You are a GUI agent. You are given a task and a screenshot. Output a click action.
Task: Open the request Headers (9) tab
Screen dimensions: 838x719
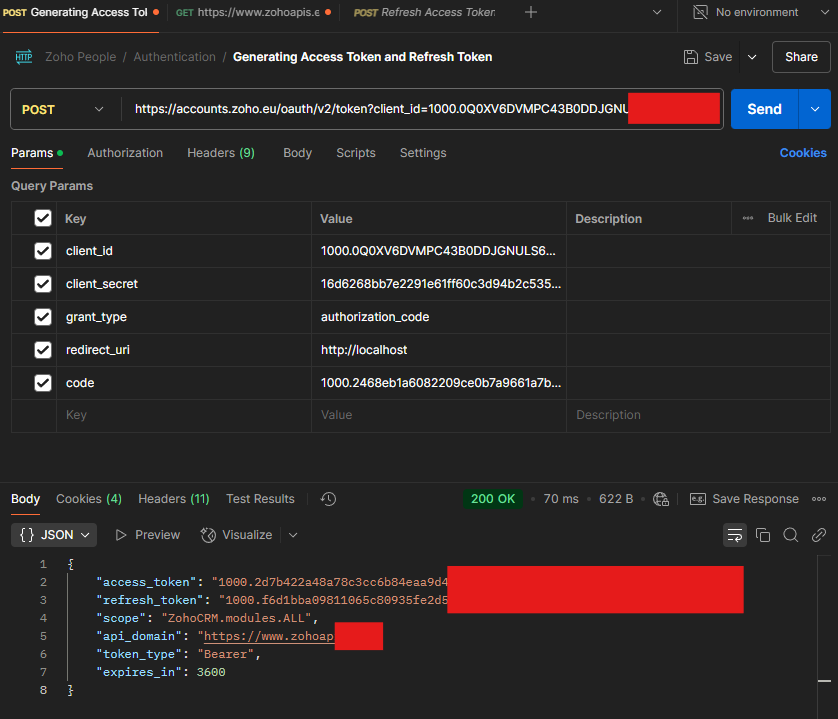coord(221,153)
